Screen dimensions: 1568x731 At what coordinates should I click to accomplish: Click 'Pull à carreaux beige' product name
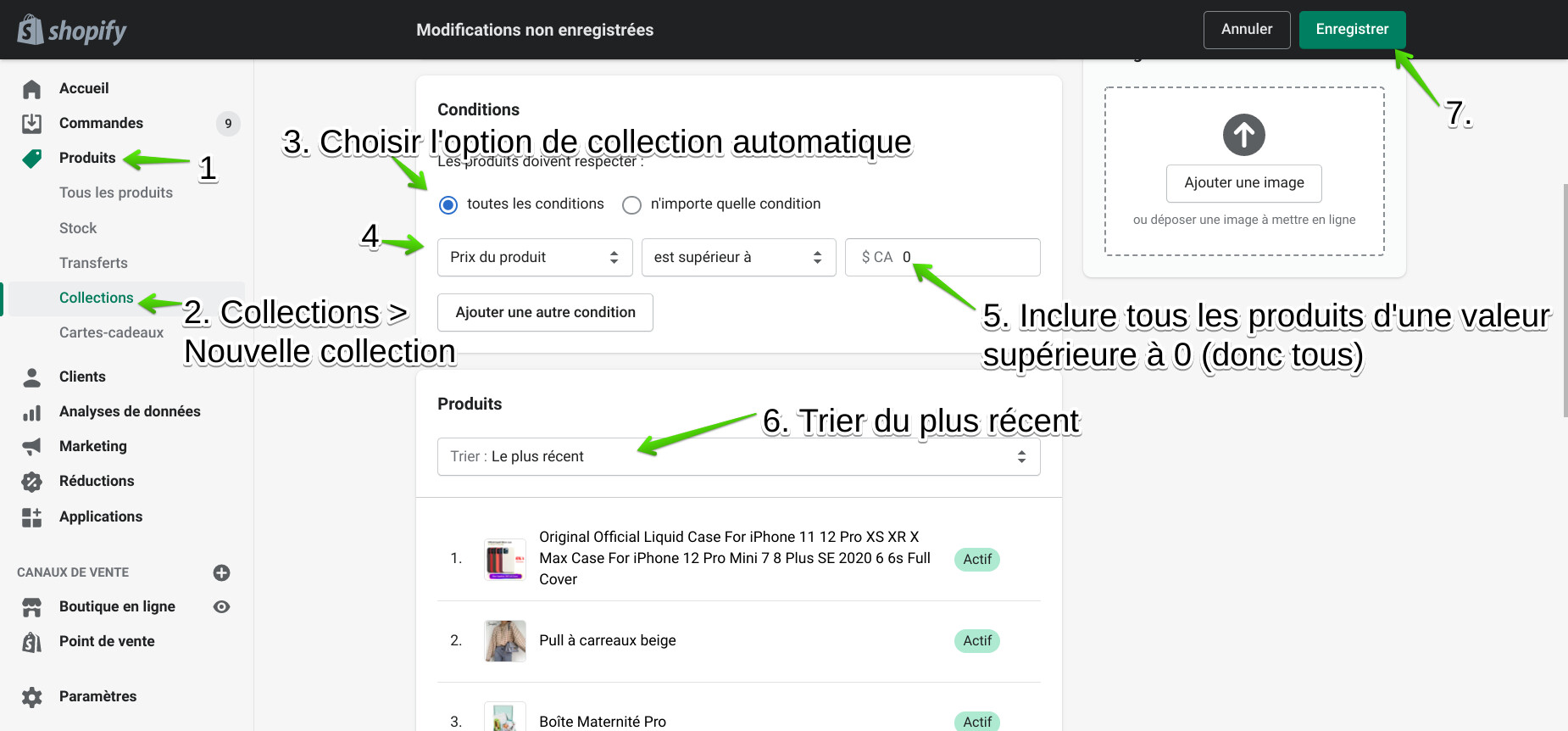[x=608, y=640]
